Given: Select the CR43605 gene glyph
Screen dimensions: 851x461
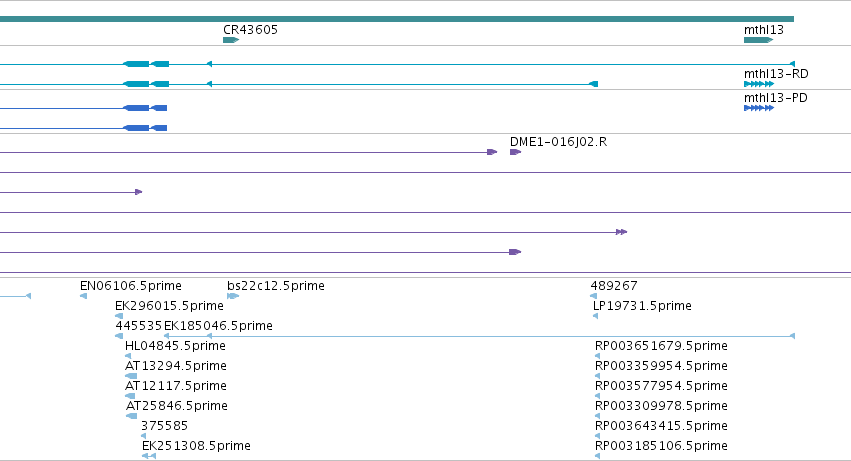Looking at the screenshot, I should [231, 40].
